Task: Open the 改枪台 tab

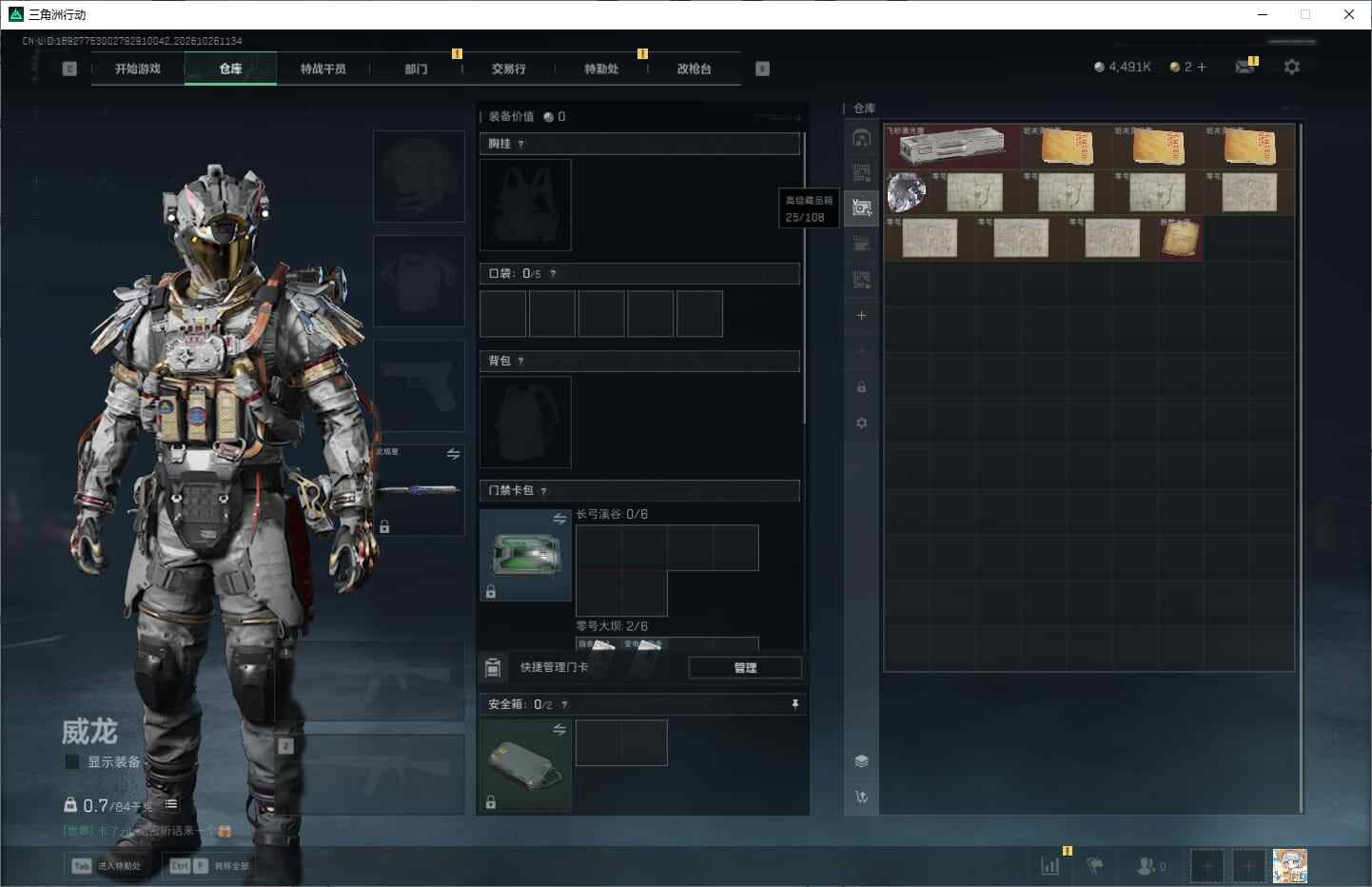Action: pyautogui.click(x=695, y=69)
